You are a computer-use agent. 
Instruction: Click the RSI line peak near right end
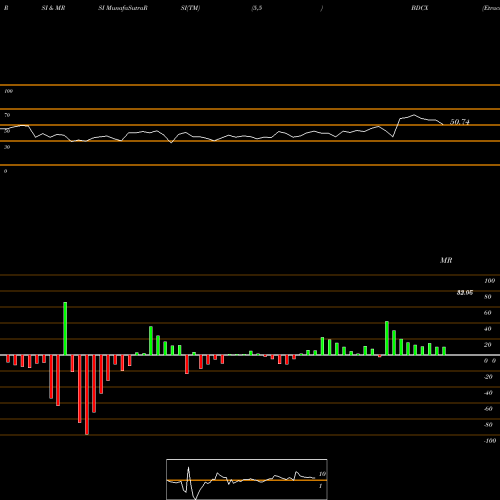coord(414,115)
